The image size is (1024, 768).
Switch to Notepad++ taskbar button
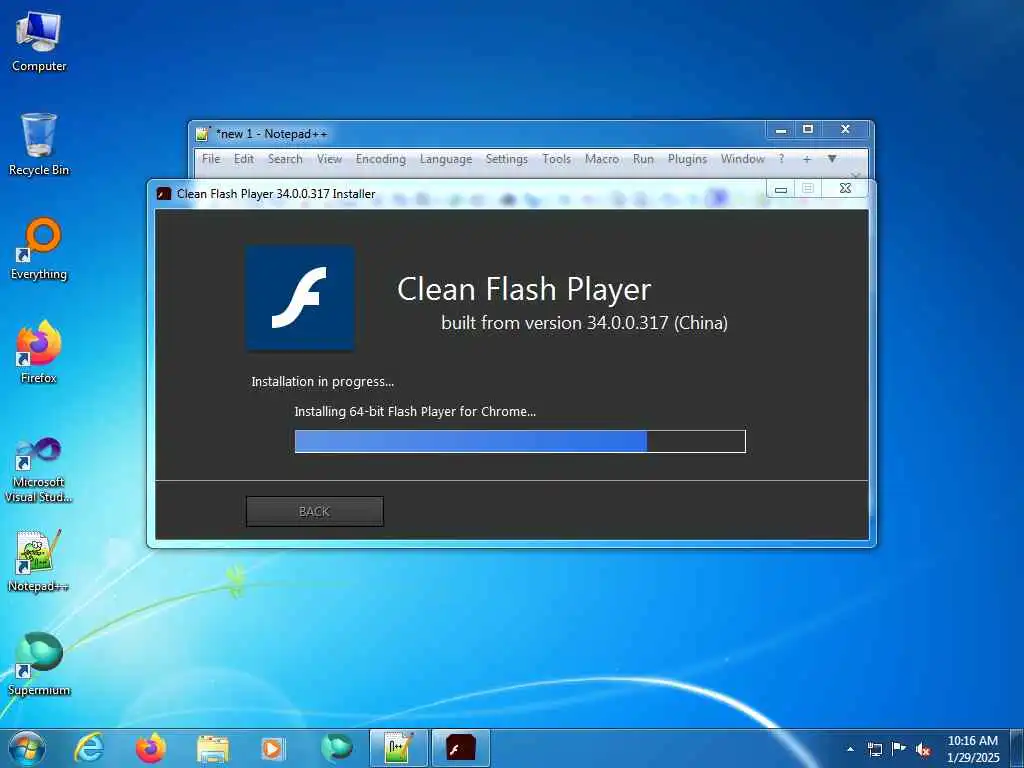(x=398, y=748)
